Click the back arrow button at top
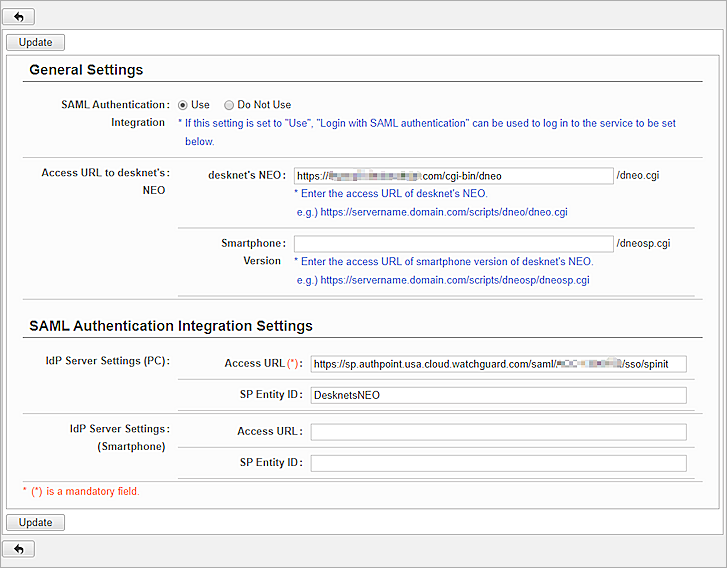Screen dimensions: 727x568 [x=21, y=16]
